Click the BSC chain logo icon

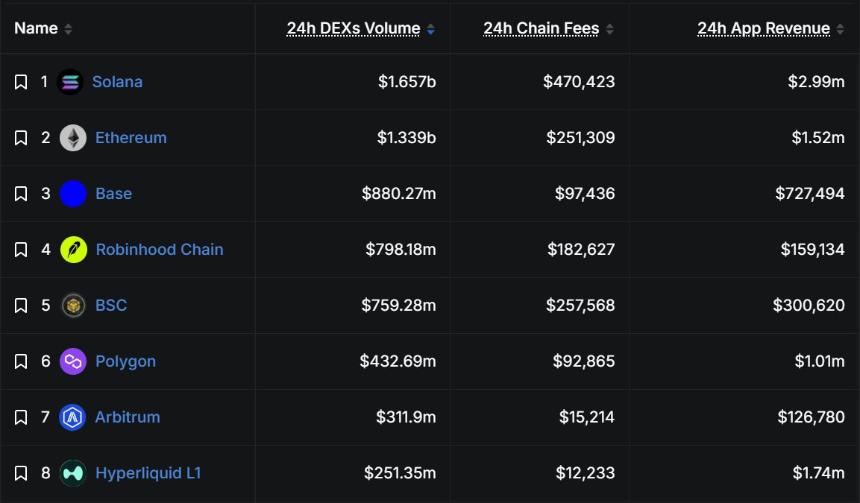73,306
